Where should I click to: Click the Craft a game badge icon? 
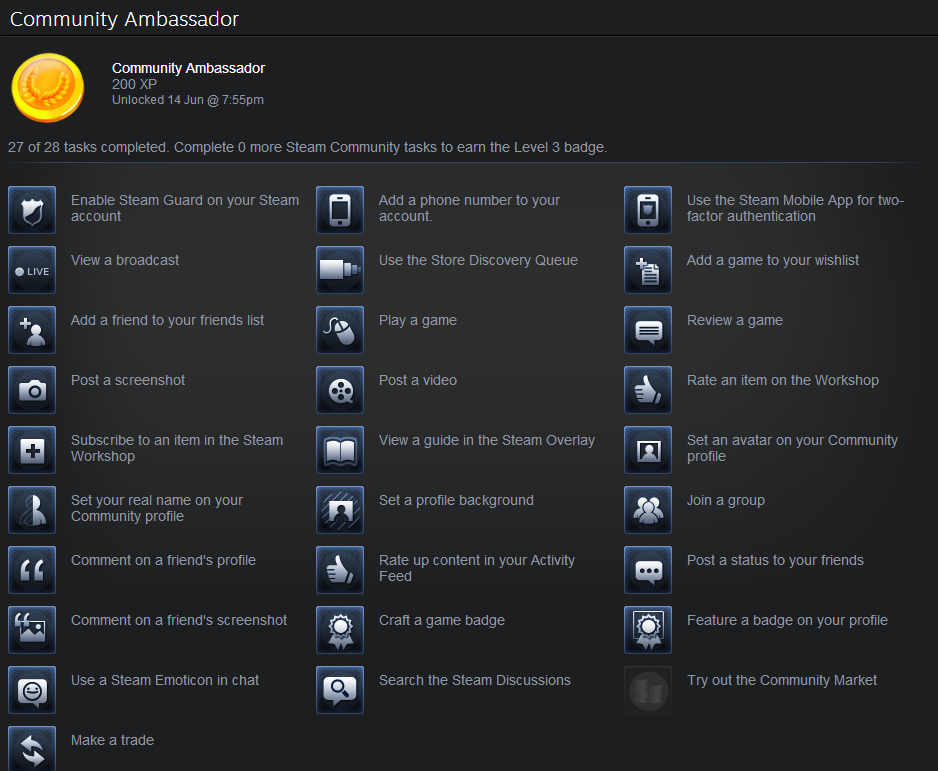(340, 630)
